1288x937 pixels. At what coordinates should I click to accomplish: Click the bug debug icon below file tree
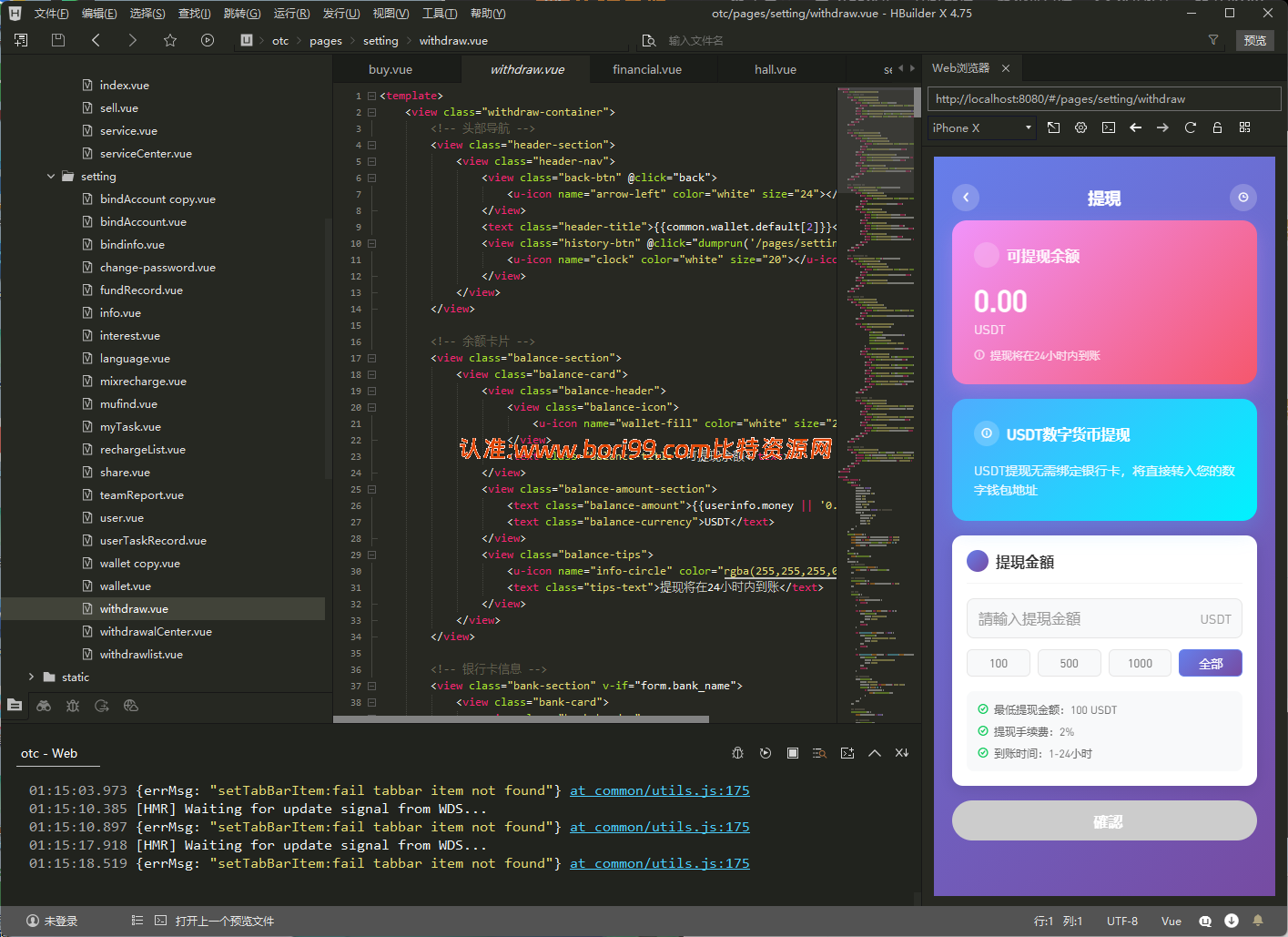tap(73, 706)
